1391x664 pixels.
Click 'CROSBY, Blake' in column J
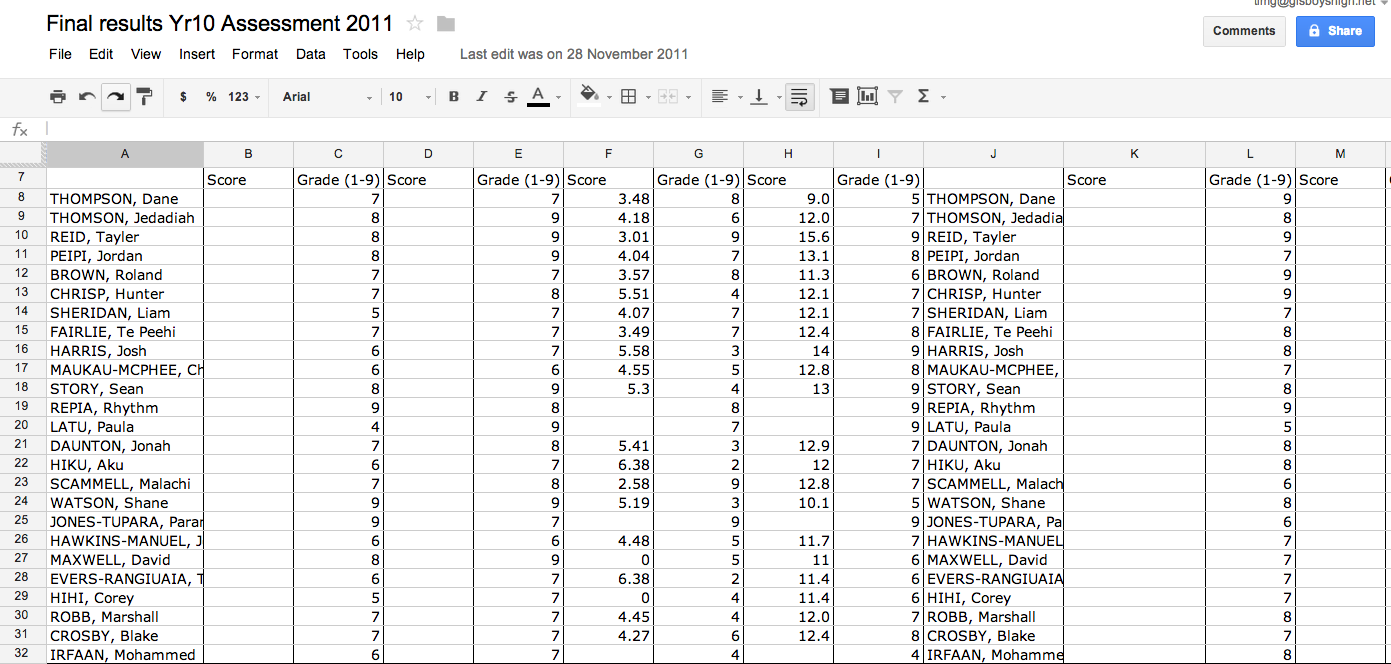click(993, 636)
